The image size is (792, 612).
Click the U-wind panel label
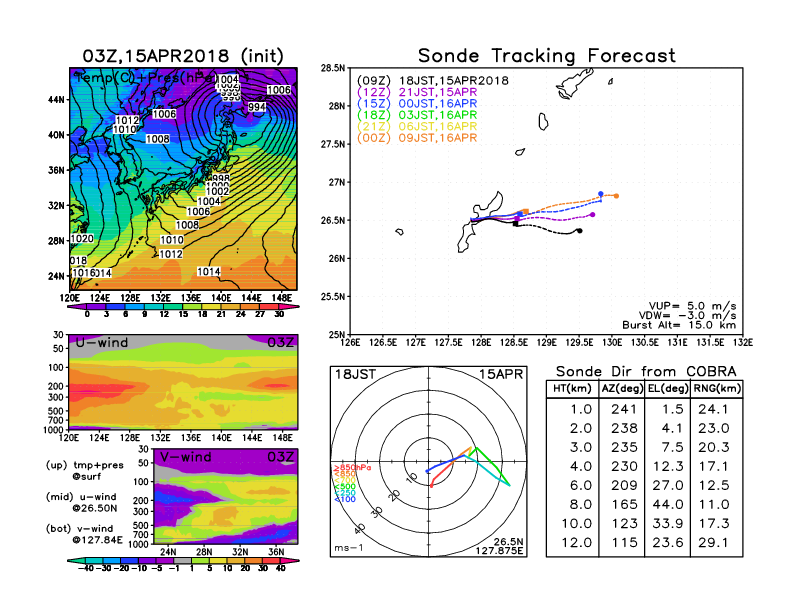[x=101, y=343]
